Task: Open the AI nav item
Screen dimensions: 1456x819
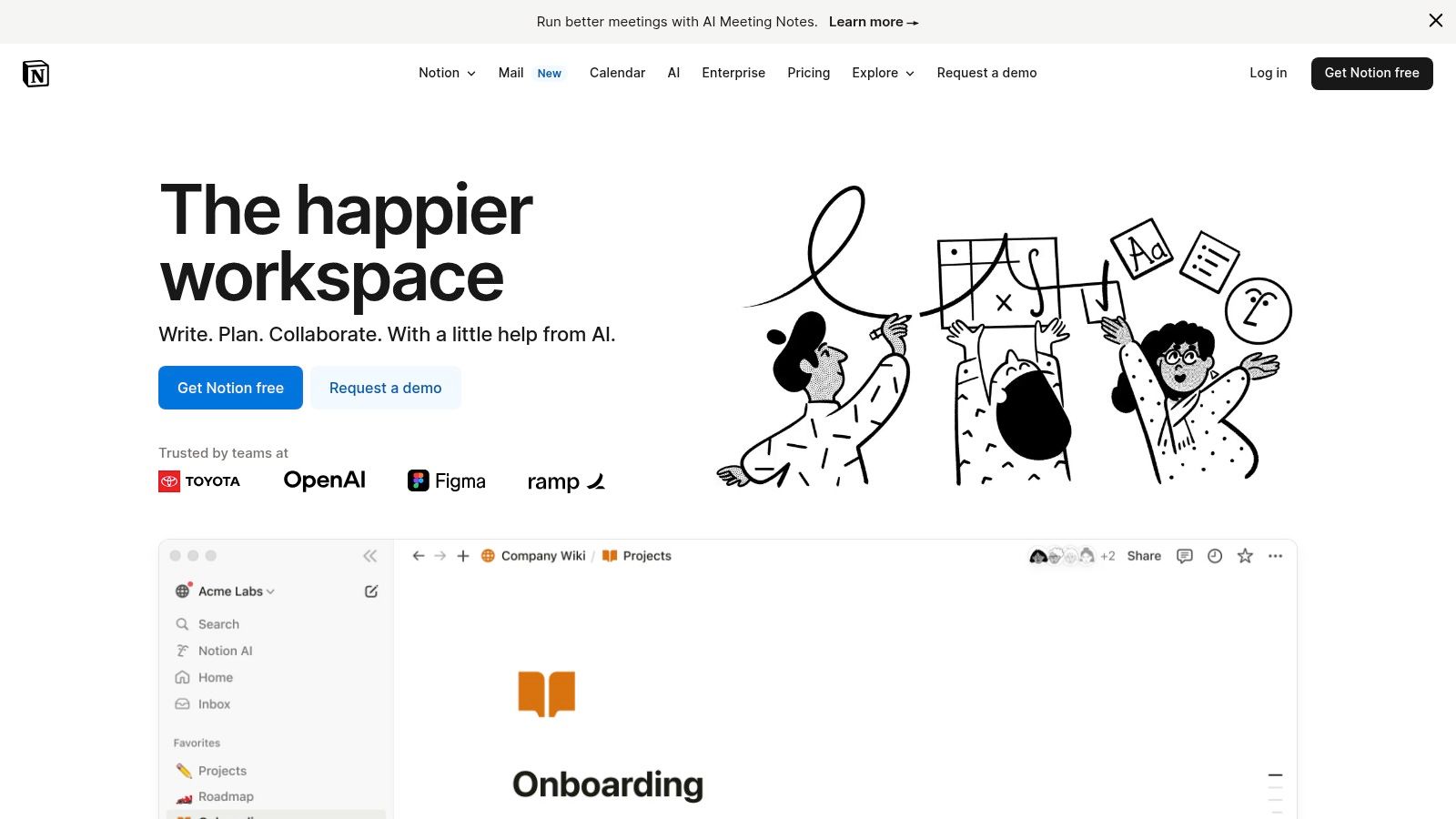Action: 673,73
